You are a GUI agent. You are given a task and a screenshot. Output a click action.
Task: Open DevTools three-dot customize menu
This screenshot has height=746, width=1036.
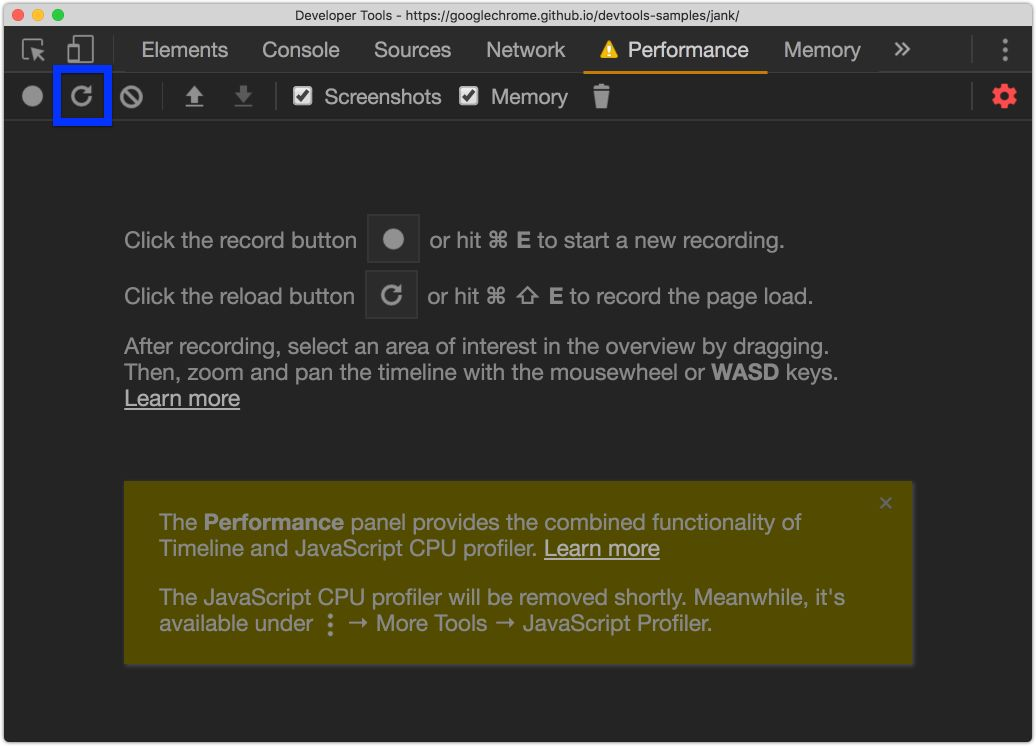coord(1004,50)
